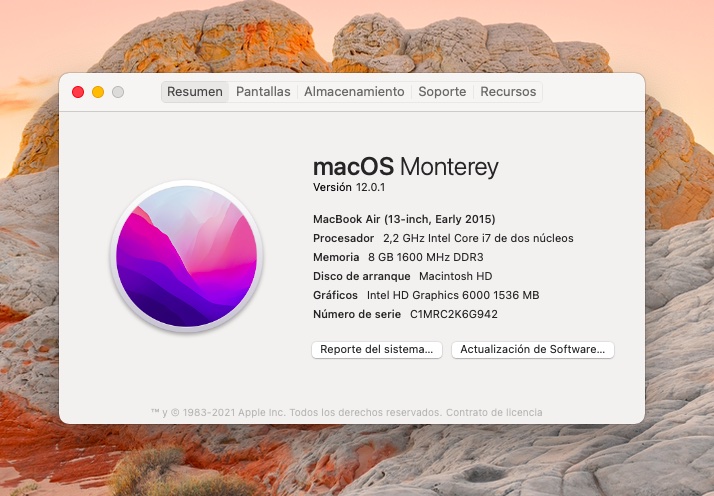Click the macOS Monterey logo image
Viewport: 714px width, 496px height.
click(186, 256)
